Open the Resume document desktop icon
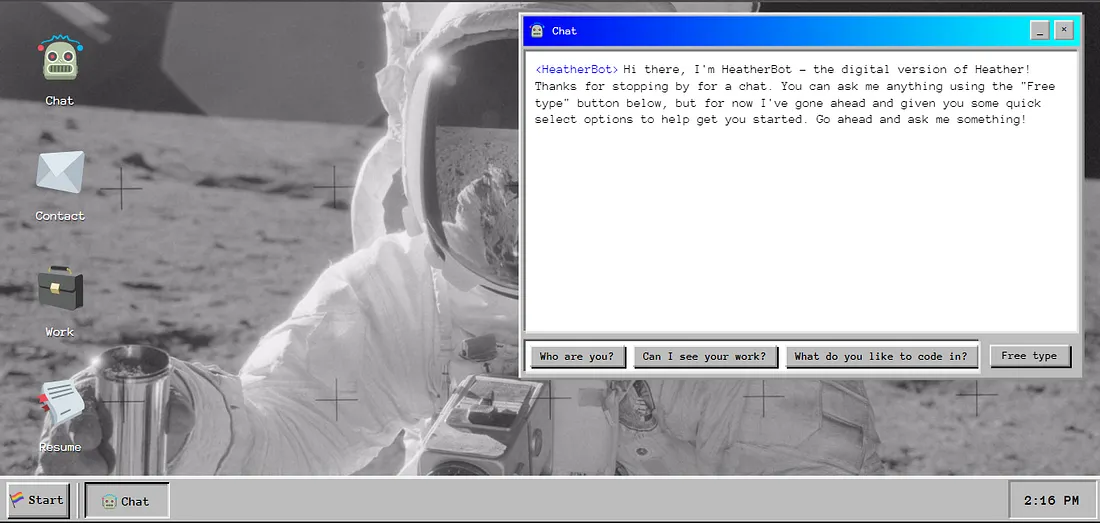Image resolution: width=1100 pixels, height=523 pixels. pos(60,402)
